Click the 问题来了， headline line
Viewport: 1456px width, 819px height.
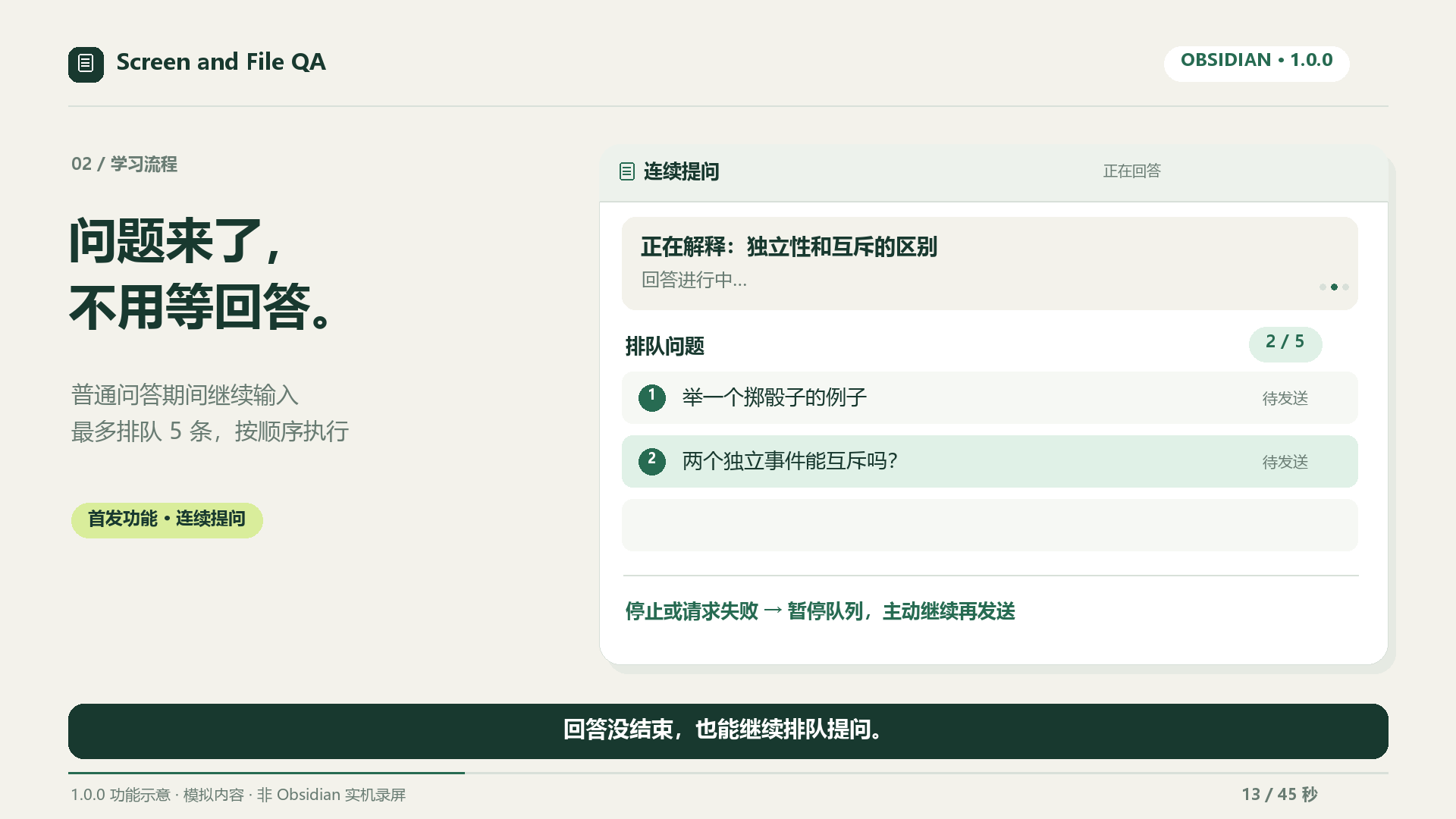point(177,241)
